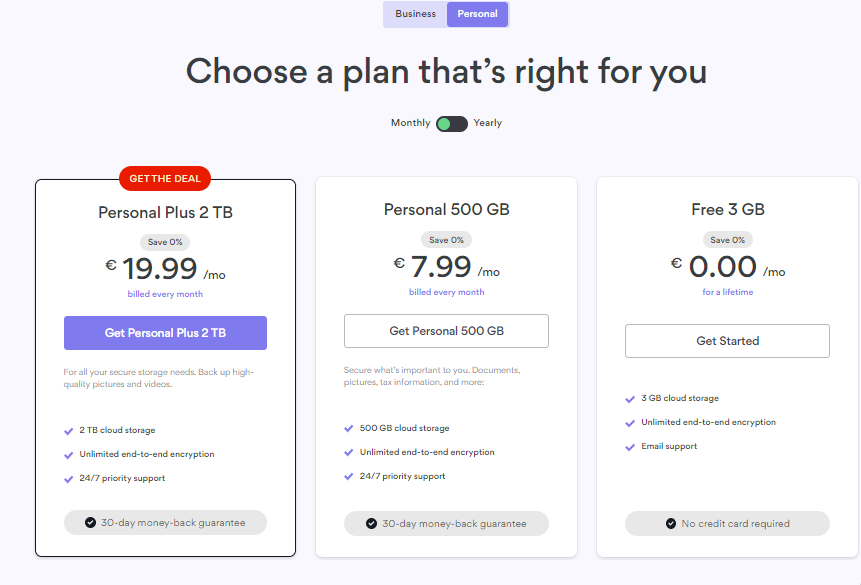Click checkmark icon beside Email support
The width and height of the screenshot is (861, 585).
pyautogui.click(x=630, y=447)
